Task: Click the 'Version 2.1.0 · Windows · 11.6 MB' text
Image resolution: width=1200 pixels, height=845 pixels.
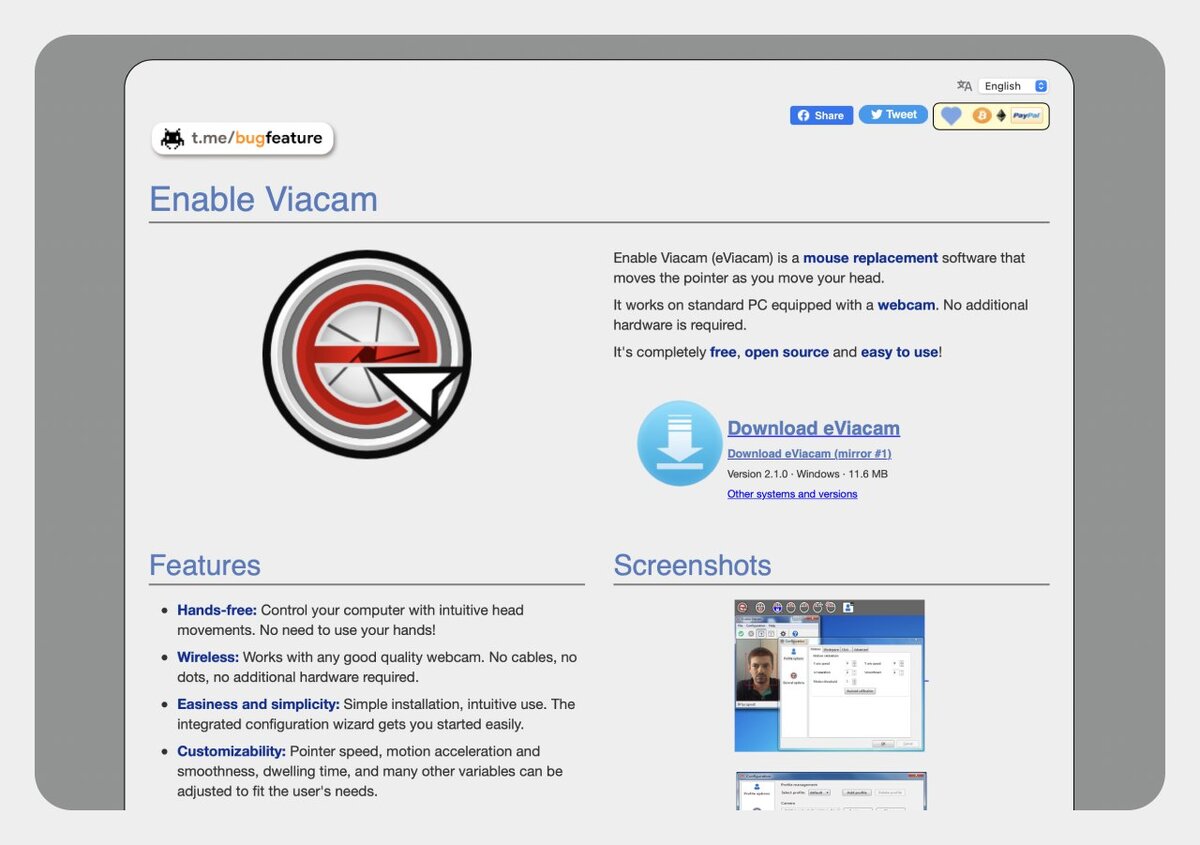Action: [x=807, y=474]
